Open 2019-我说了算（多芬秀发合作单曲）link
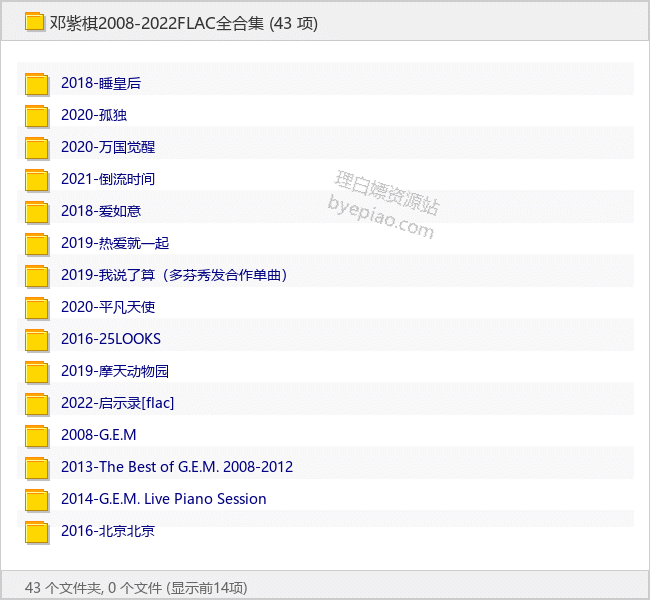 coord(174,275)
